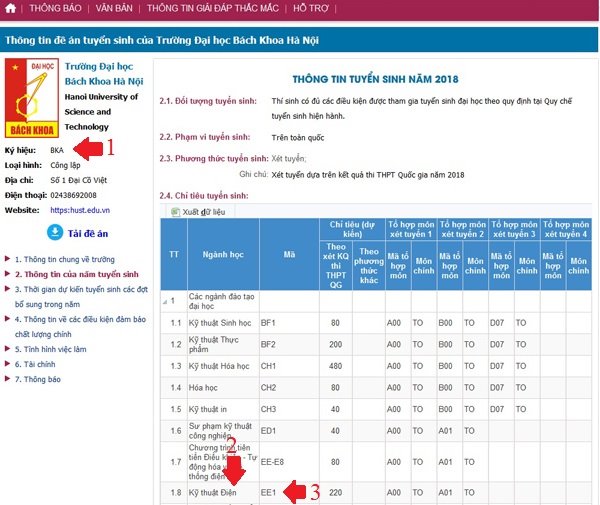The image size is (600, 505).
Task: Select 2. Thông tin của năm tuyển sinh
Action: tap(76, 273)
